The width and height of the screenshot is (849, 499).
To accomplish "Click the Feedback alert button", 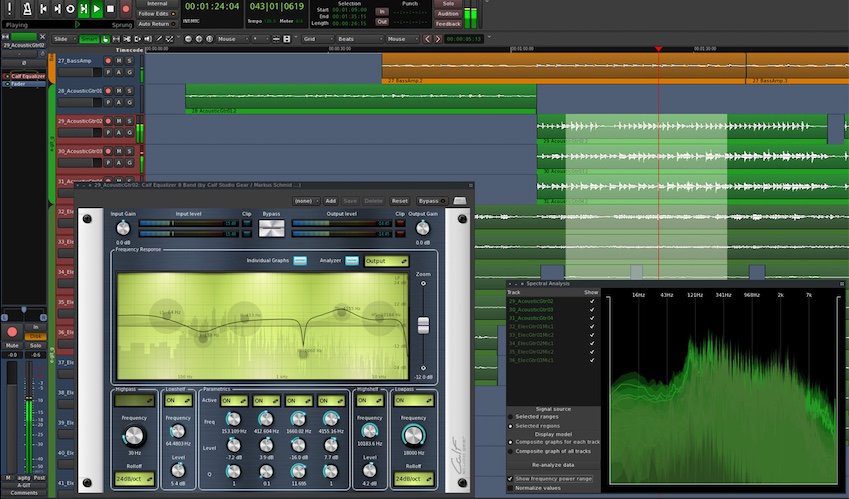I will [448, 24].
